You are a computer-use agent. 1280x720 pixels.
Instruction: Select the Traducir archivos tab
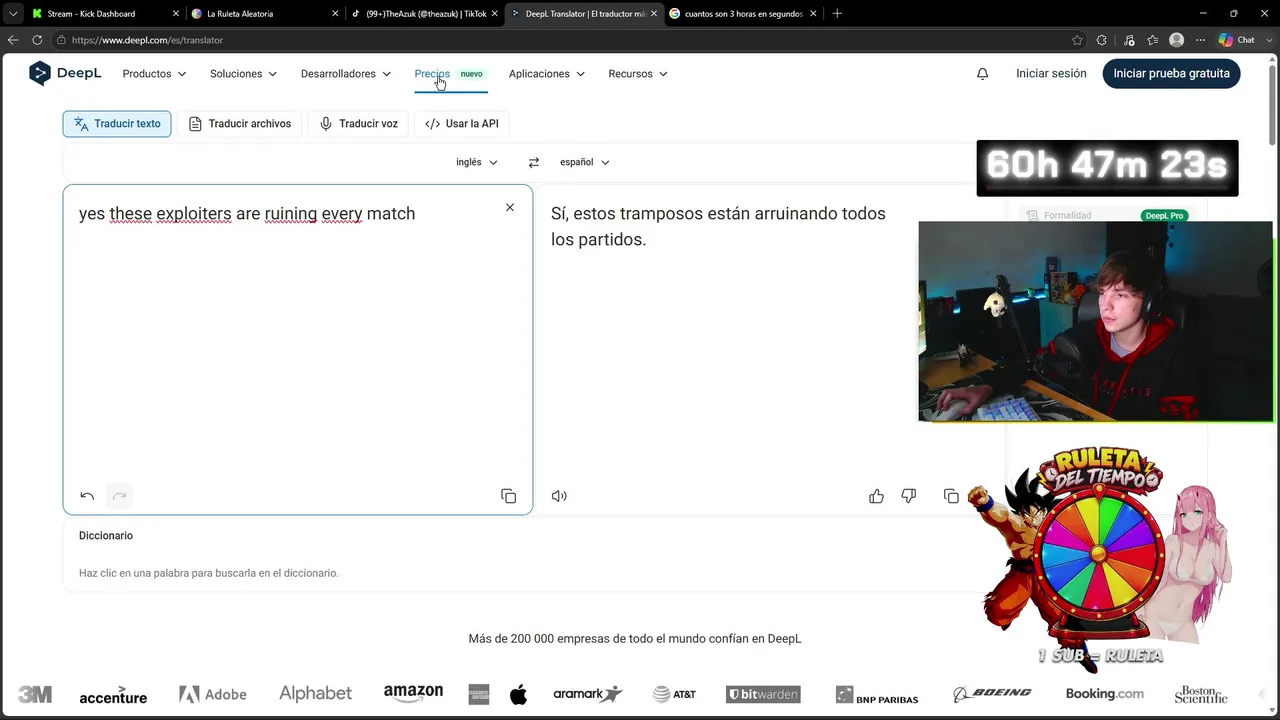[x=240, y=124]
